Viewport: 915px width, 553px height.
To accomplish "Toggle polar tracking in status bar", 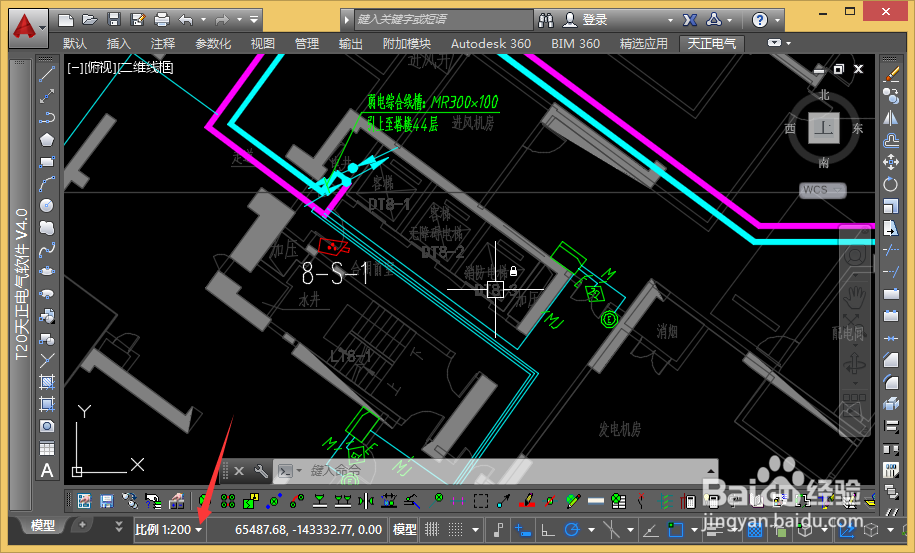I will (x=572, y=530).
